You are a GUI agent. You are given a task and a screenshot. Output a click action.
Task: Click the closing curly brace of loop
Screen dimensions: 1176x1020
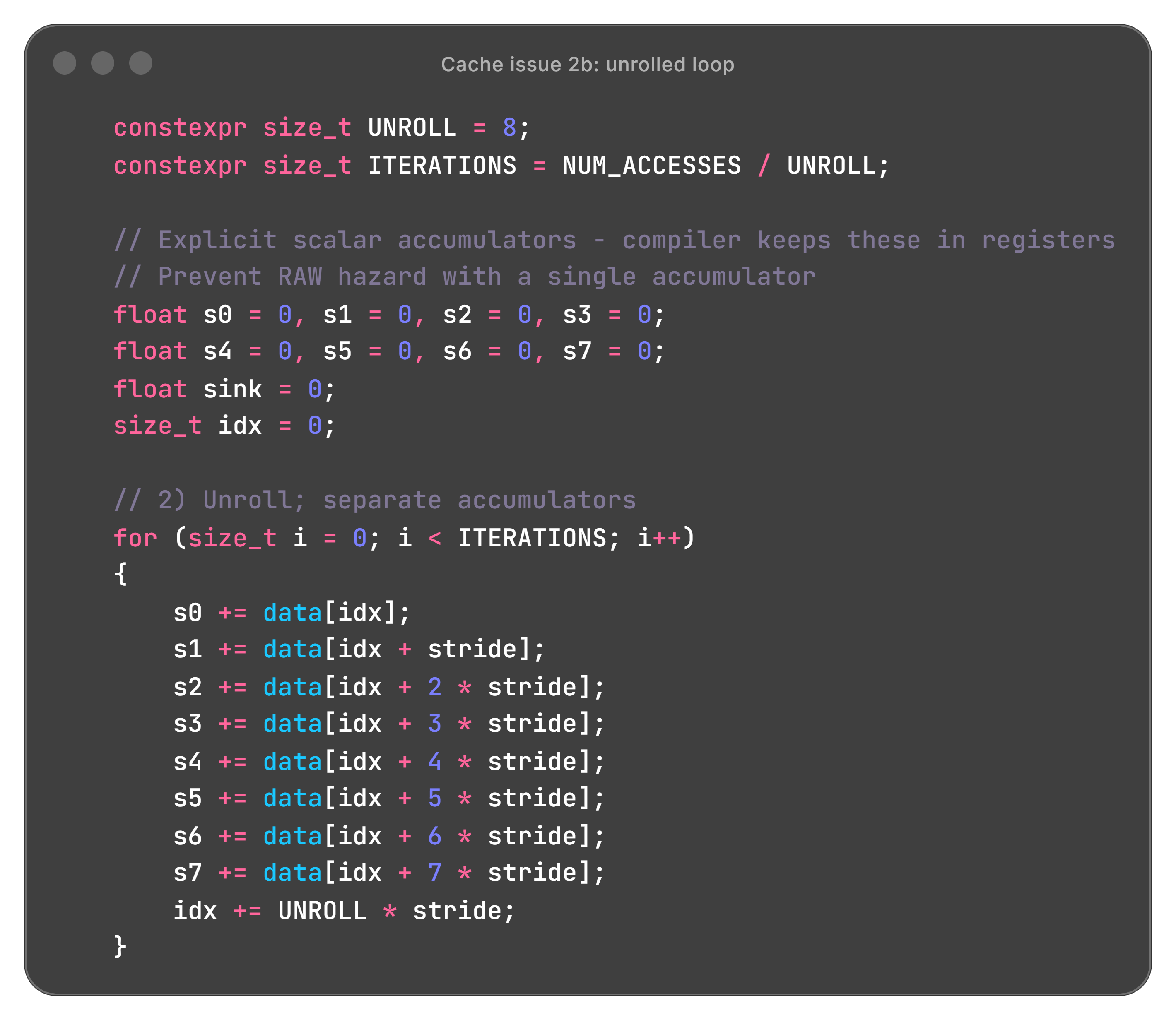(x=120, y=946)
